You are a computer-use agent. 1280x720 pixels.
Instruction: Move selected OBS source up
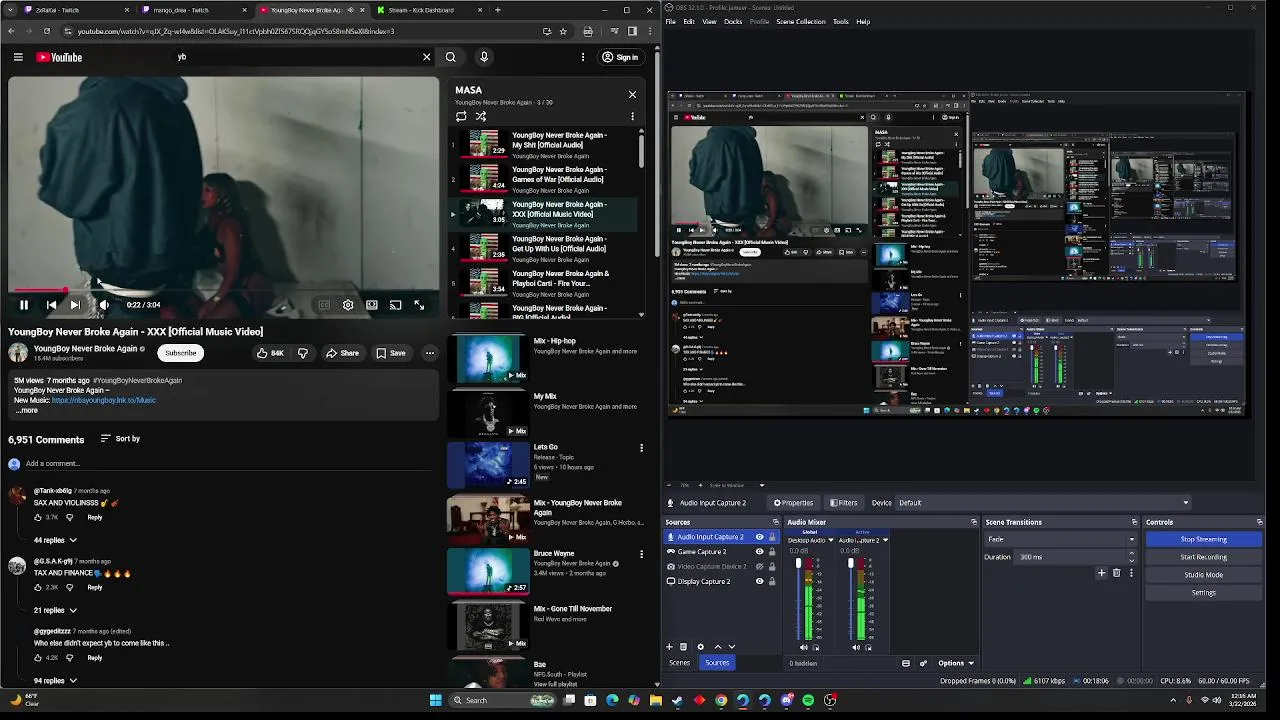[718, 647]
